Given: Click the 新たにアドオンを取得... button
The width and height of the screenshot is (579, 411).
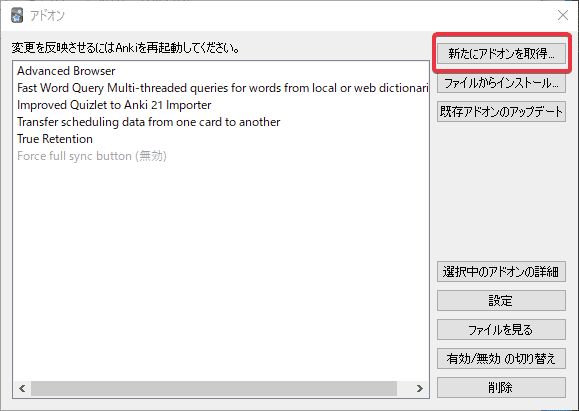Looking at the screenshot, I should point(501,54).
